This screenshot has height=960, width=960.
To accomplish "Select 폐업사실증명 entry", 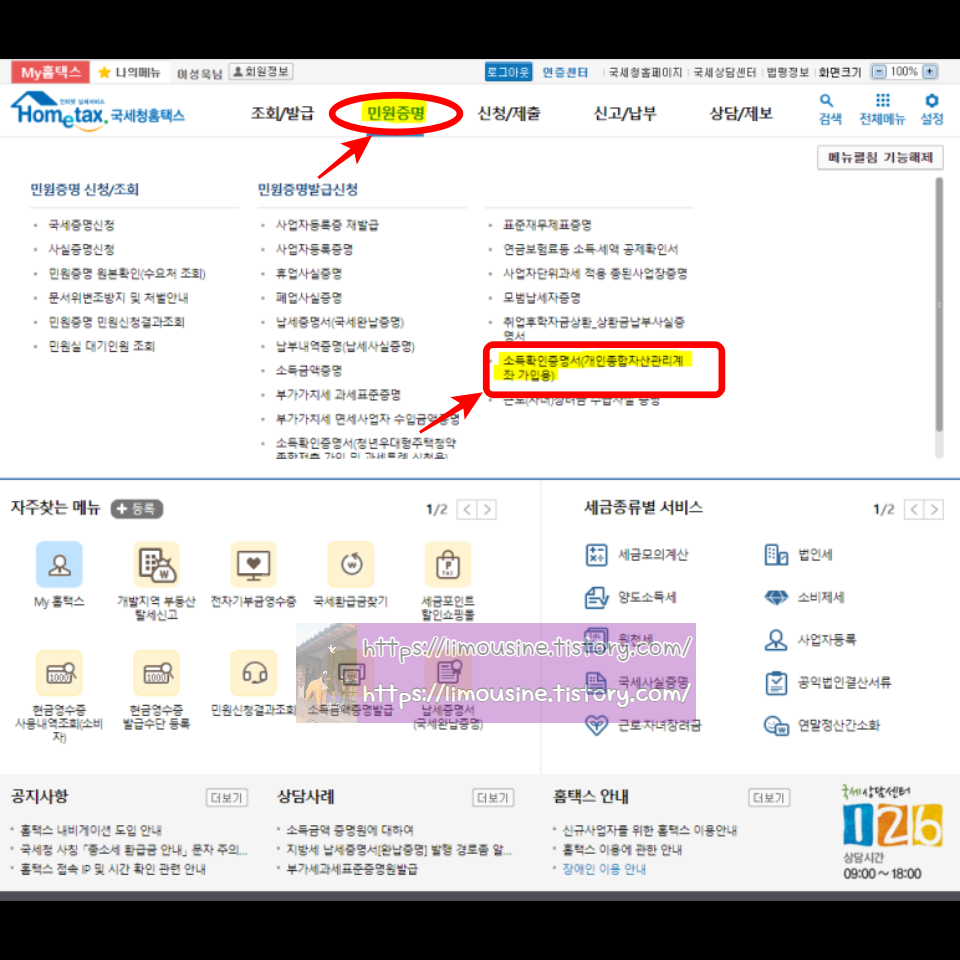I will [x=309, y=298].
